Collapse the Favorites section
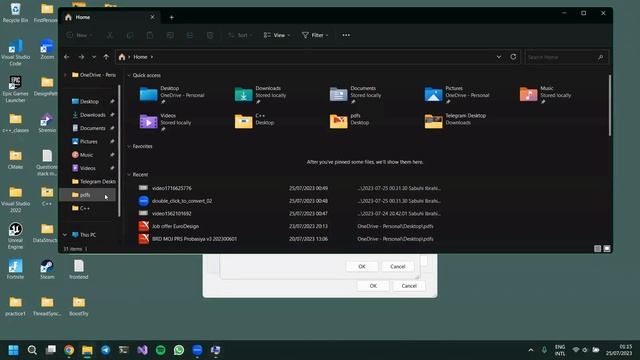Viewport: 640px width, 360px height. pyautogui.click(x=129, y=146)
